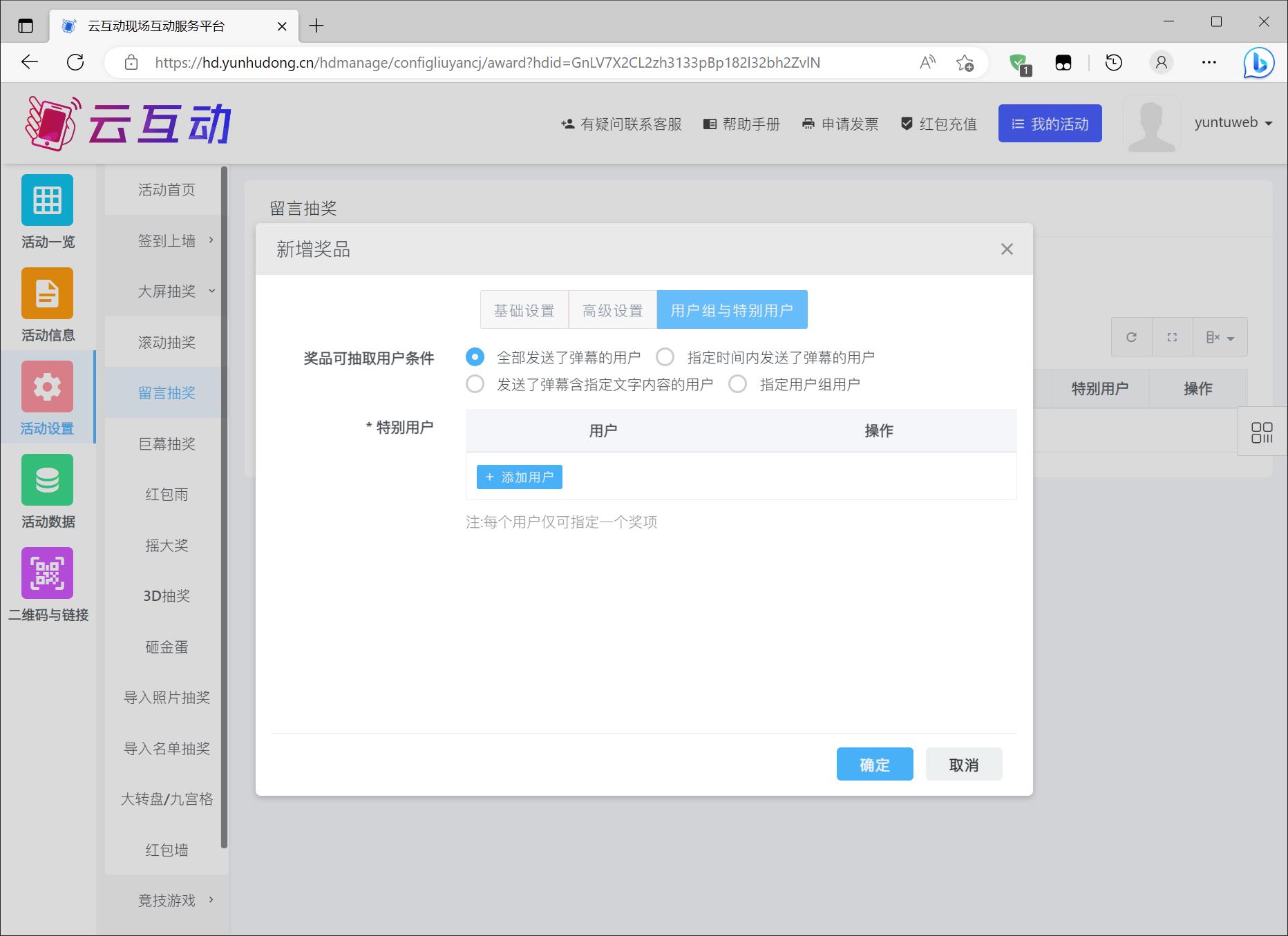Screen dimensions: 1288x936
Task: Open the 帮助手册 link
Action: click(x=741, y=124)
